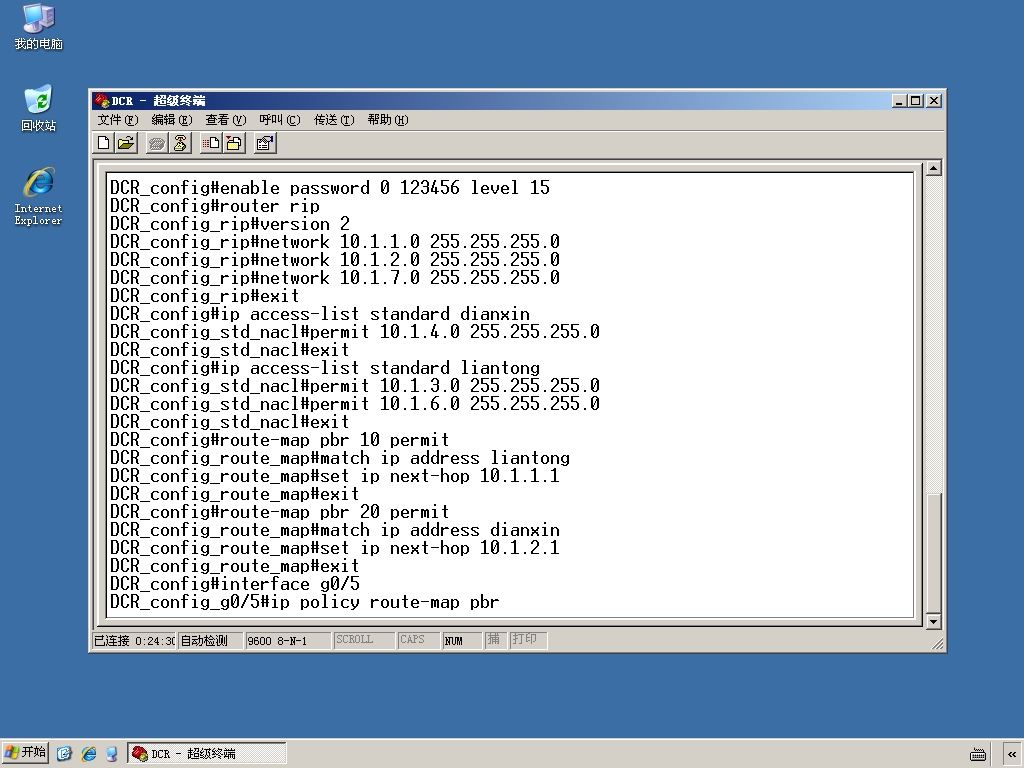Click the My Computer desktop icon
The height and width of the screenshot is (768, 1024).
39,27
